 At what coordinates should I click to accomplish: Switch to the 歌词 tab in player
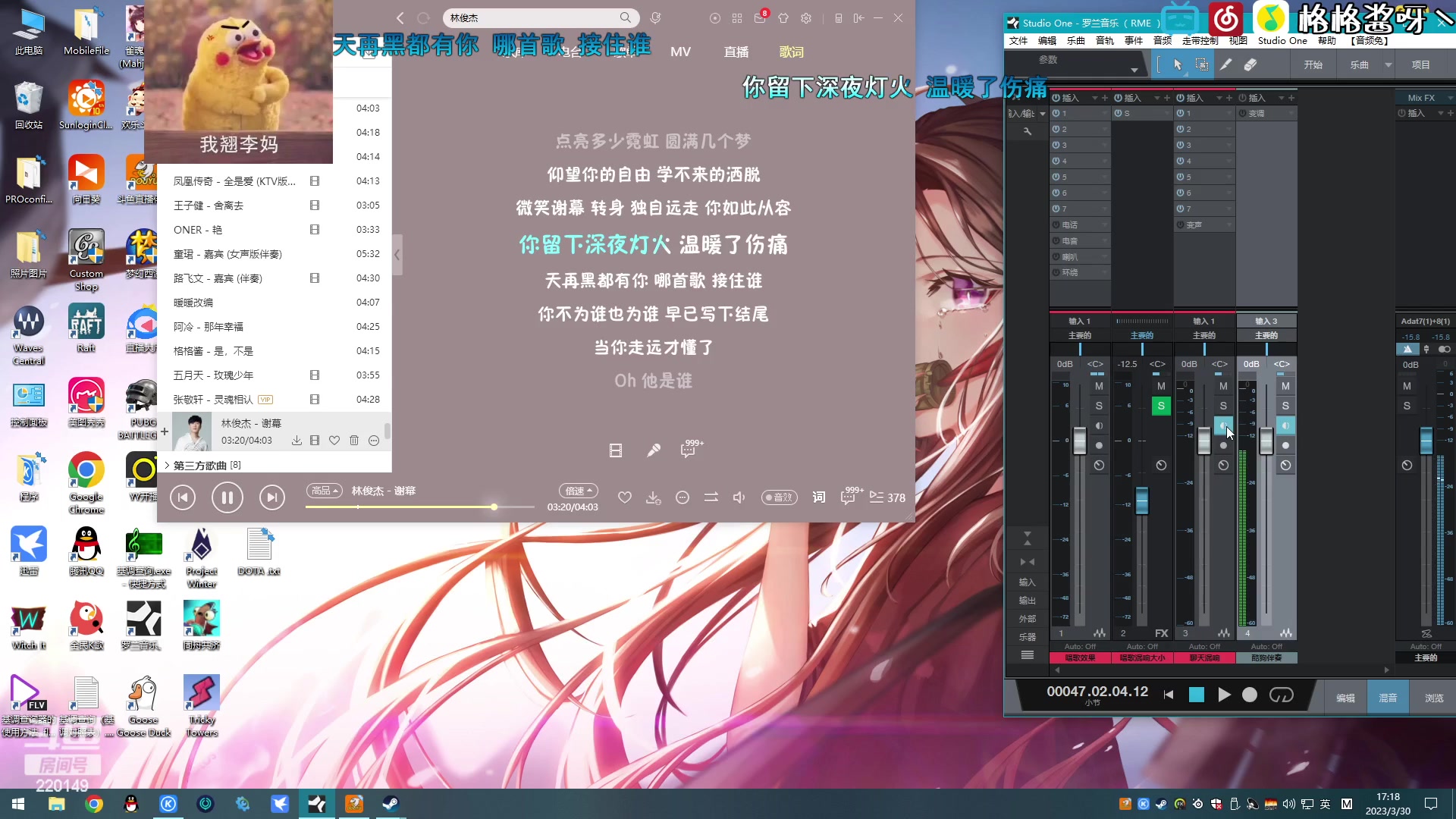tap(791, 52)
